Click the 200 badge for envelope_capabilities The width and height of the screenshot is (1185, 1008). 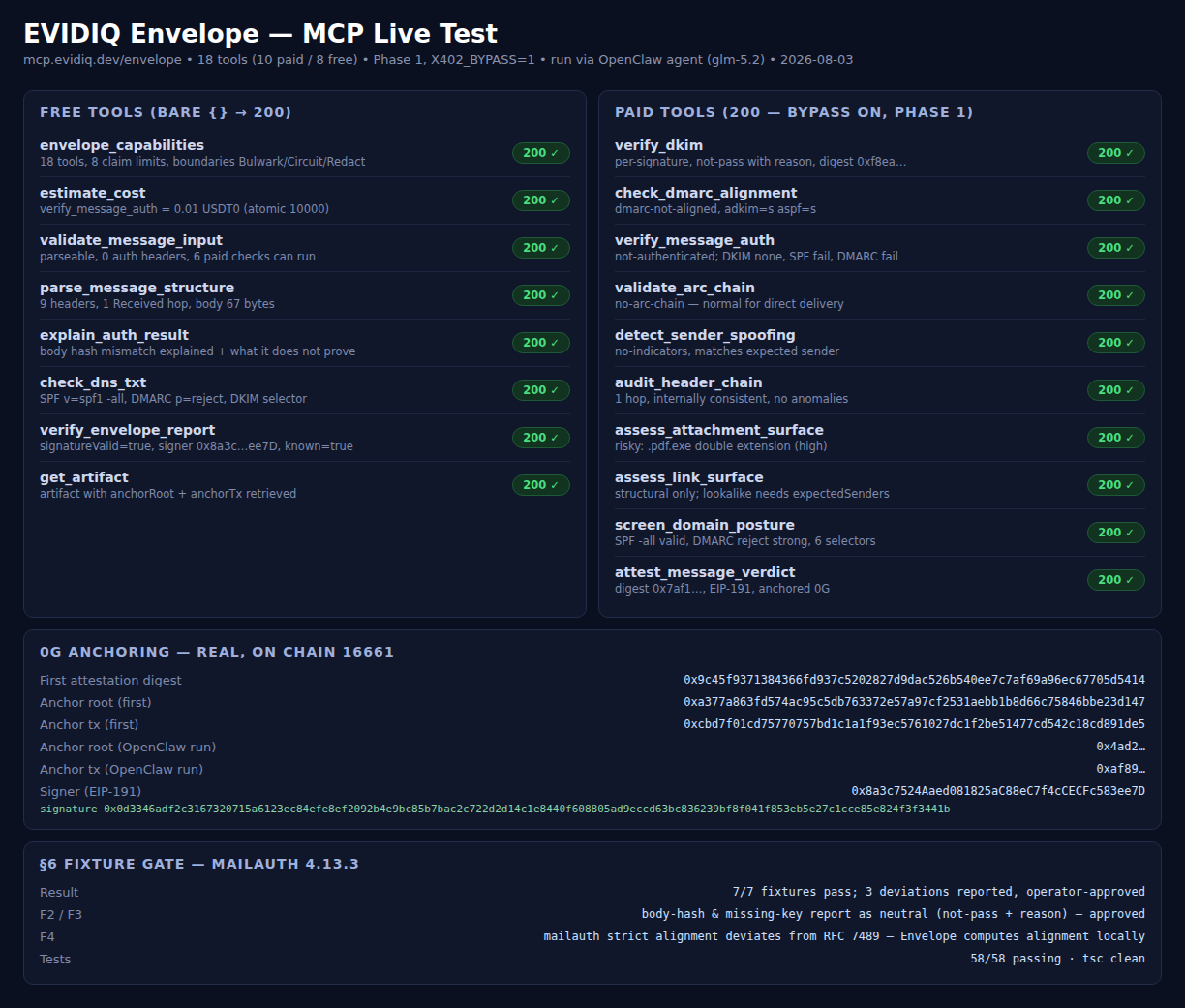pyautogui.click(x=540, y=153)
